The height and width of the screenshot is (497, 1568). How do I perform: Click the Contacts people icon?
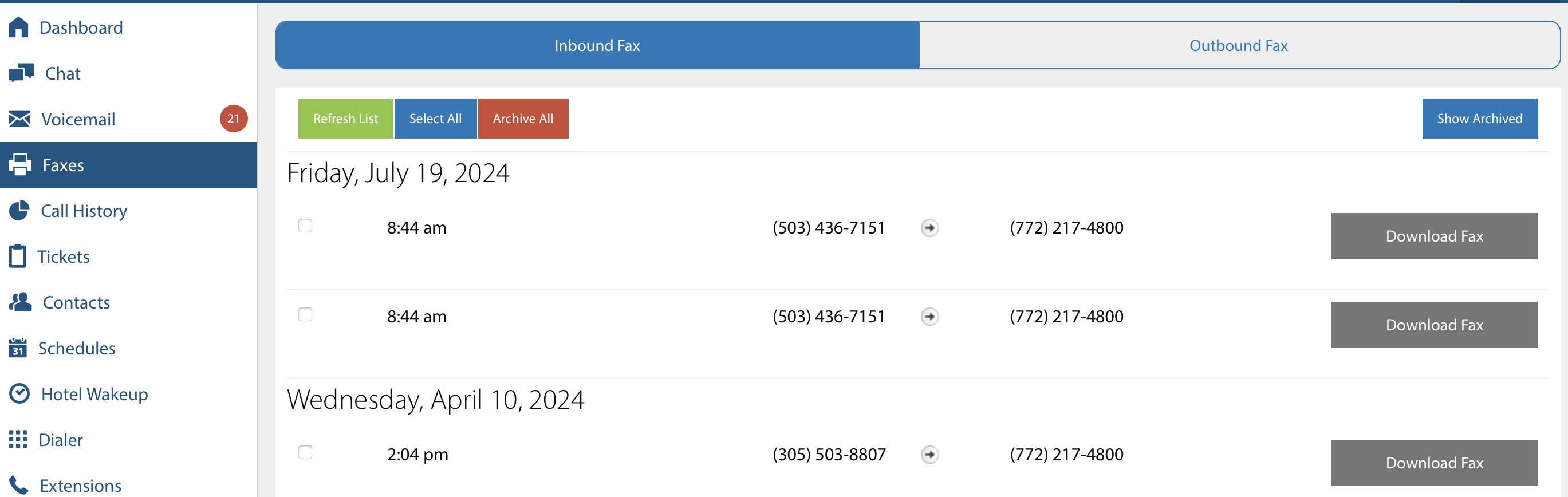pos(21,302)
